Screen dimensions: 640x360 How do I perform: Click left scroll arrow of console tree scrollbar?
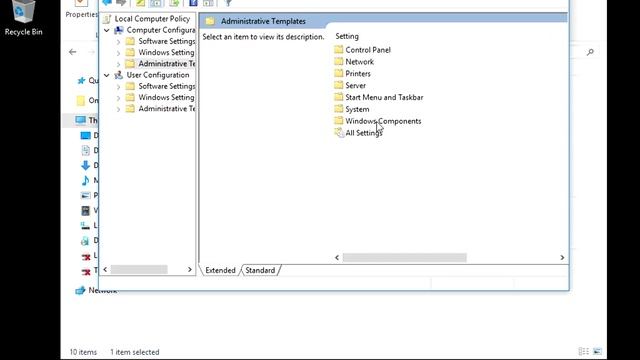pos(105,269)
